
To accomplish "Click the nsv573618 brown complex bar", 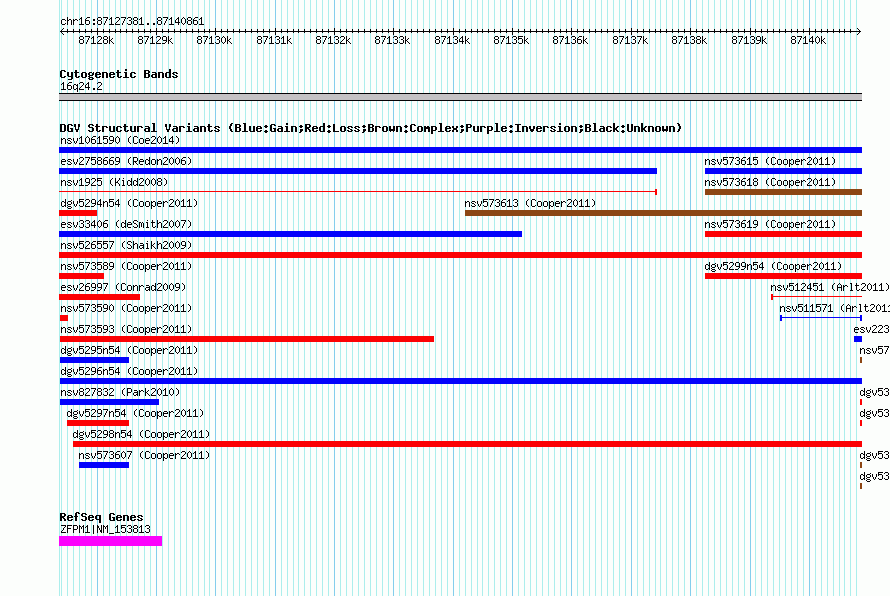I will (783, 192).
